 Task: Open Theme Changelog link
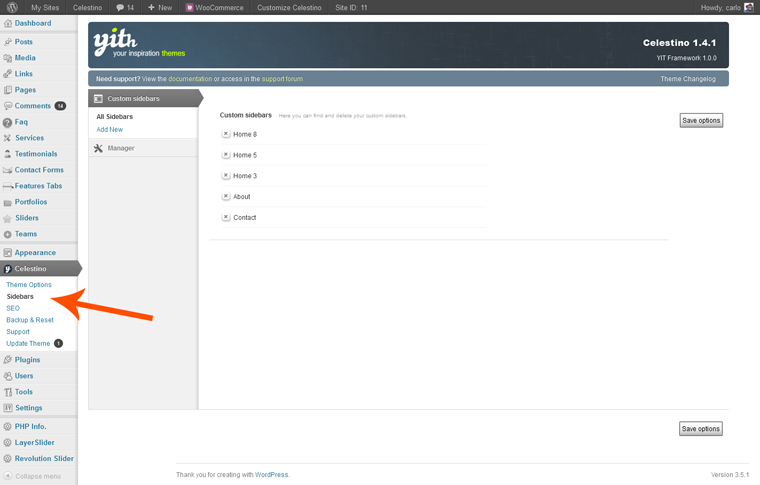pyautogui.click(x=688, y=79)
